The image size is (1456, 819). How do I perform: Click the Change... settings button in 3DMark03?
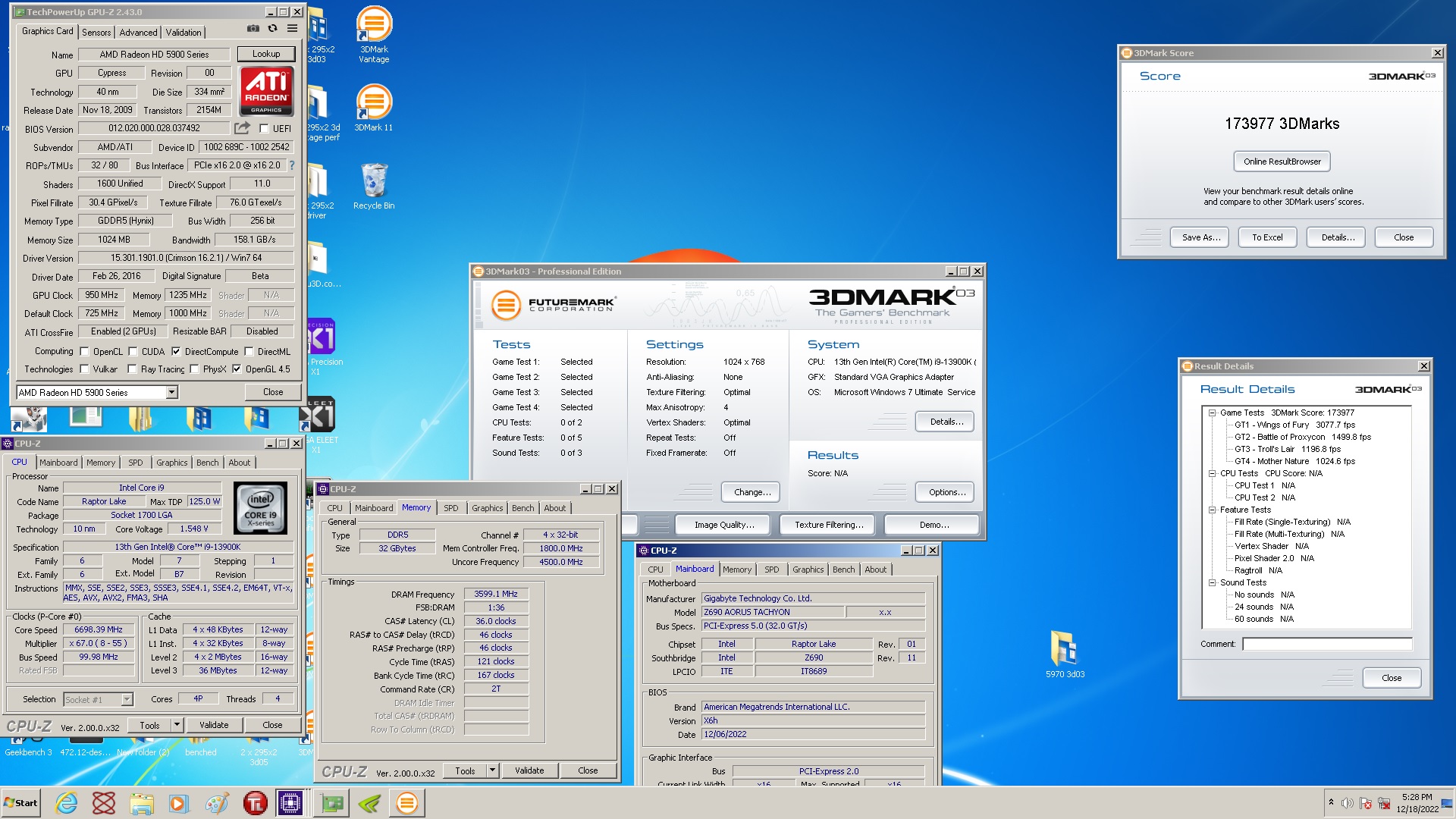coord(752,492)
